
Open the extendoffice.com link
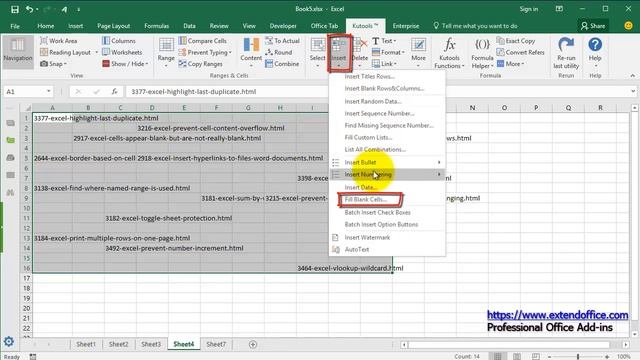pos(558,315)
